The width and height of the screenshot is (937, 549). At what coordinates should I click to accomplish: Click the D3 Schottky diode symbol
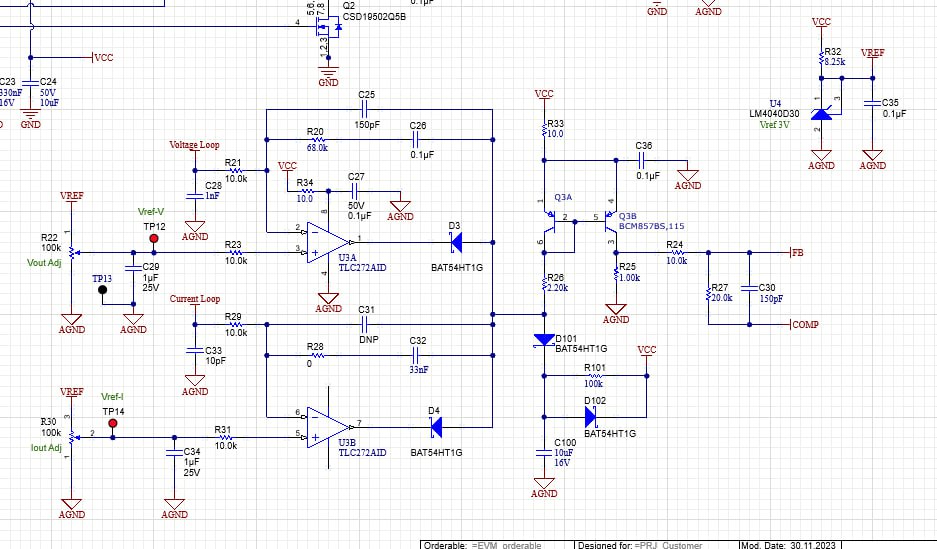[x=456, y=243]
